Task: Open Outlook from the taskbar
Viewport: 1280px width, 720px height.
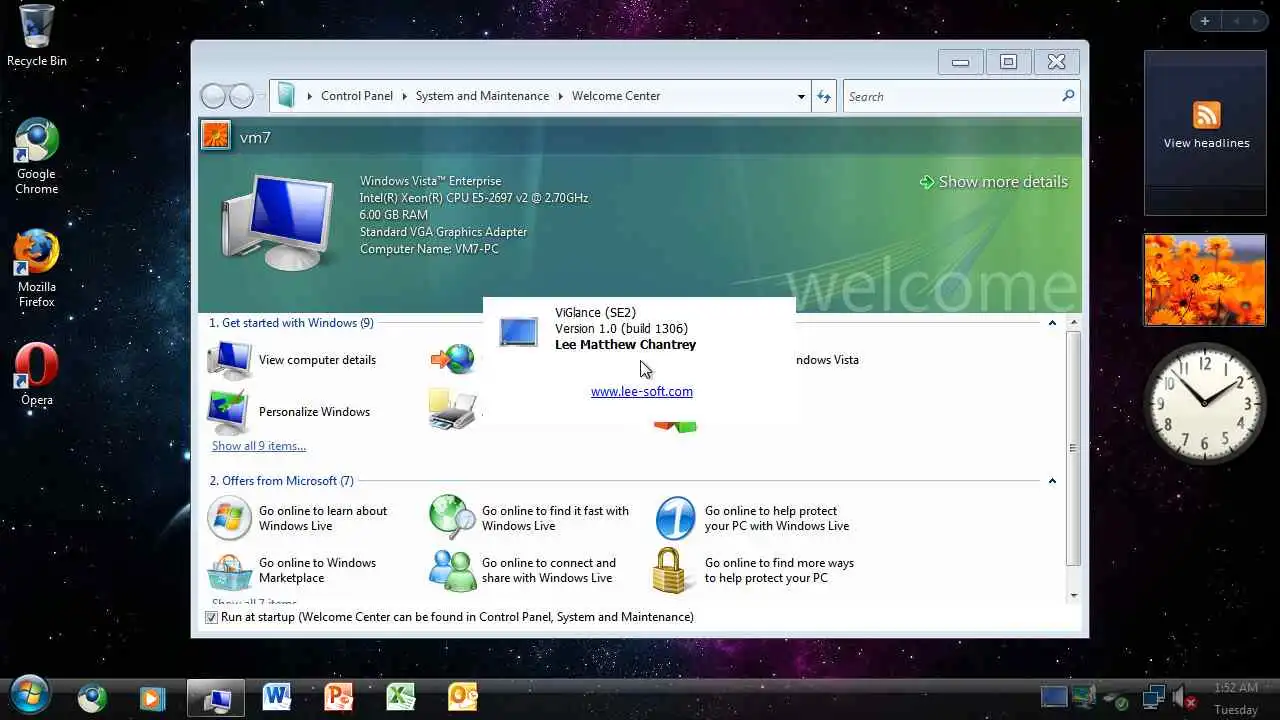Action: coord(463,696)
